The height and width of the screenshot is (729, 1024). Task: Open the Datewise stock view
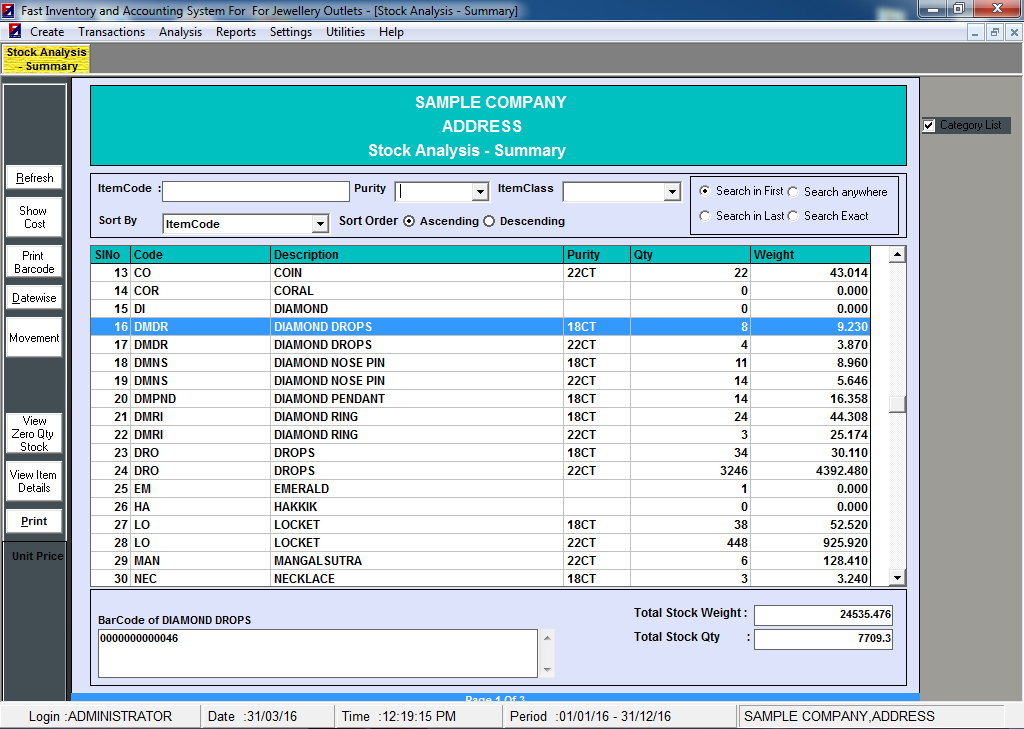(x=34, y=298)
